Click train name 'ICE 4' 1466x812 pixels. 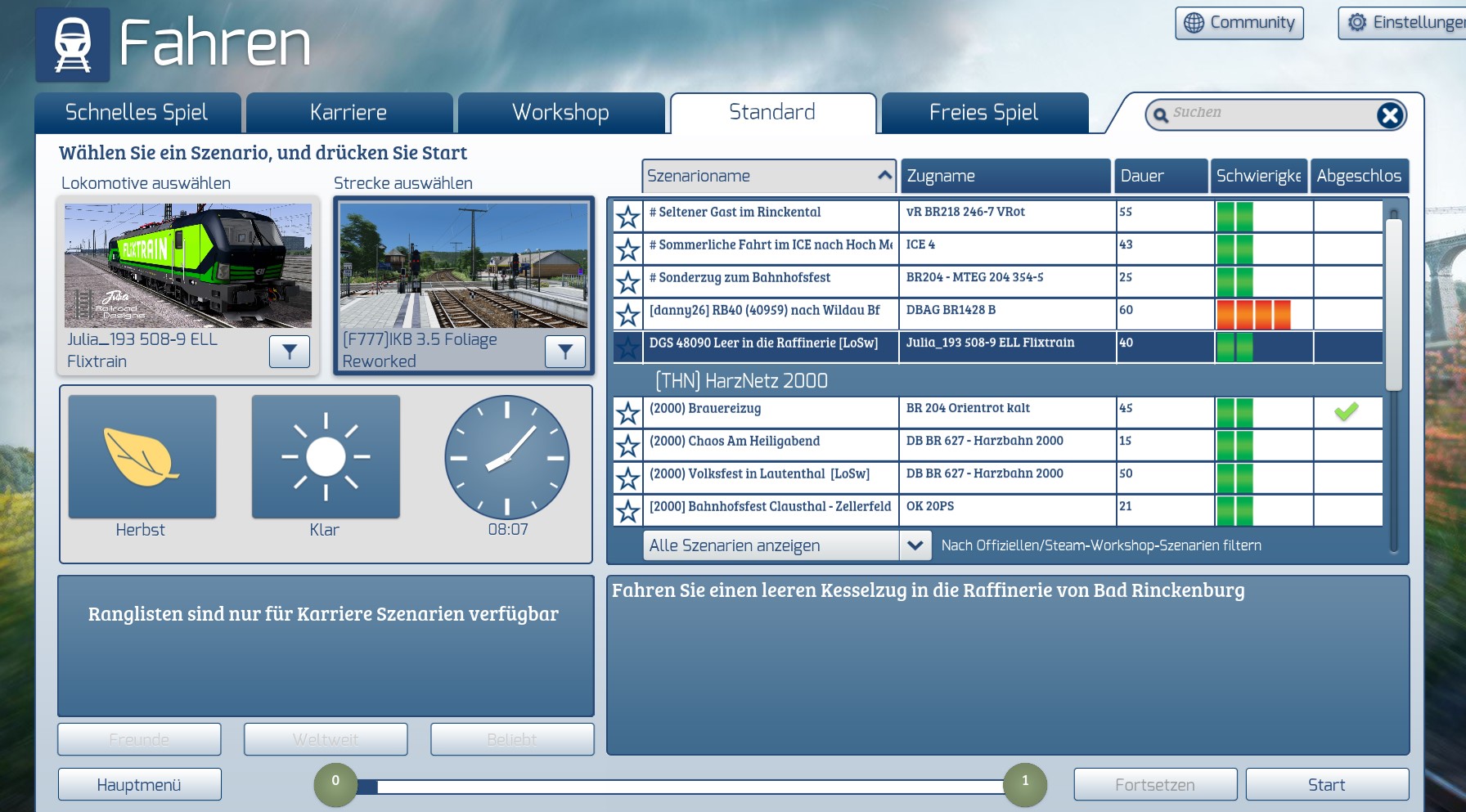(x=920, y=245)
